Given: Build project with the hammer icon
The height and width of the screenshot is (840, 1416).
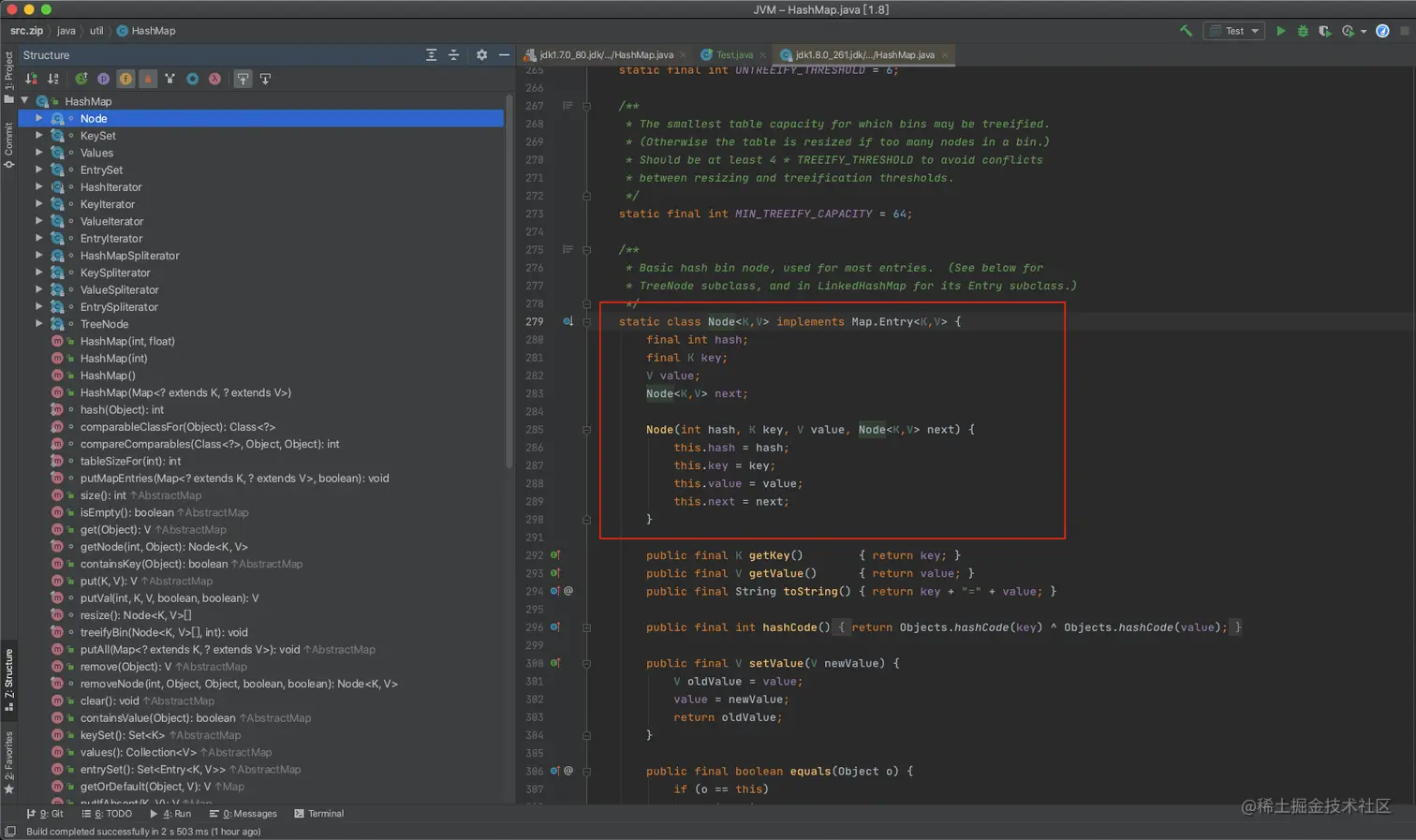Looking at the screenshot, I should [x=1187, y=31].
